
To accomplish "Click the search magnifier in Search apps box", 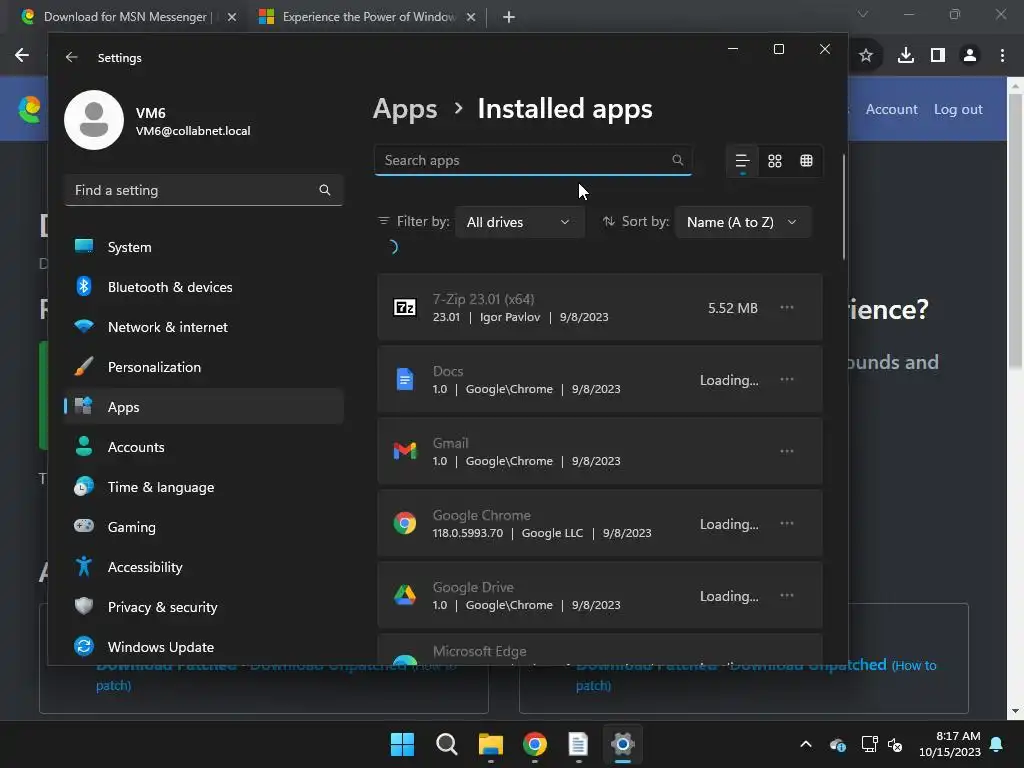I will click(677, 160).
